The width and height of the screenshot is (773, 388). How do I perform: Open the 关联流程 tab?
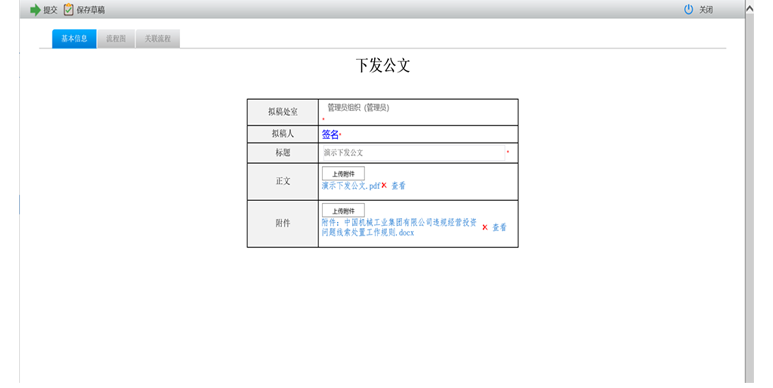(x=158, y=38)
